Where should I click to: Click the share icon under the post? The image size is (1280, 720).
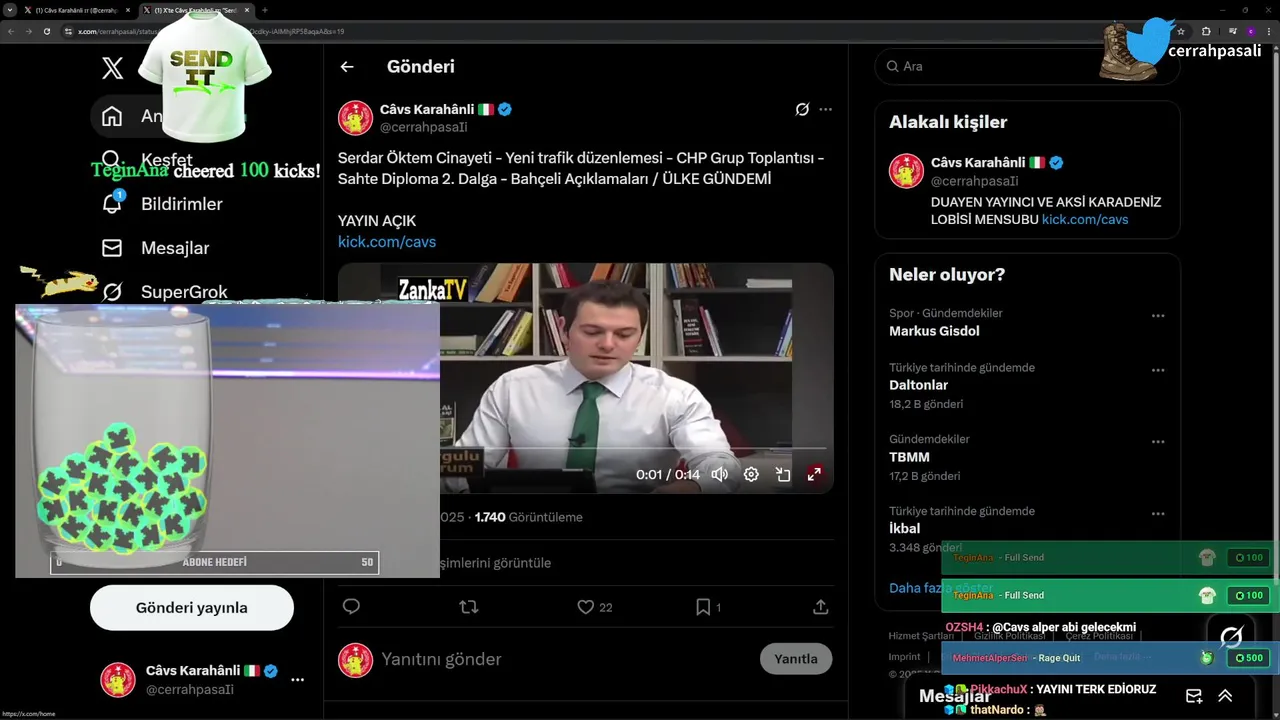click(x=821, y=607)
